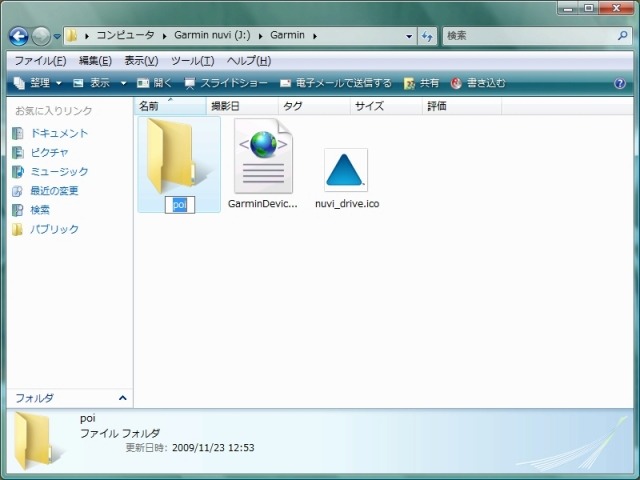Open the 表示 views dropdown arrow
This screenshot has width=640, height=480.
(x=123, y=83)
